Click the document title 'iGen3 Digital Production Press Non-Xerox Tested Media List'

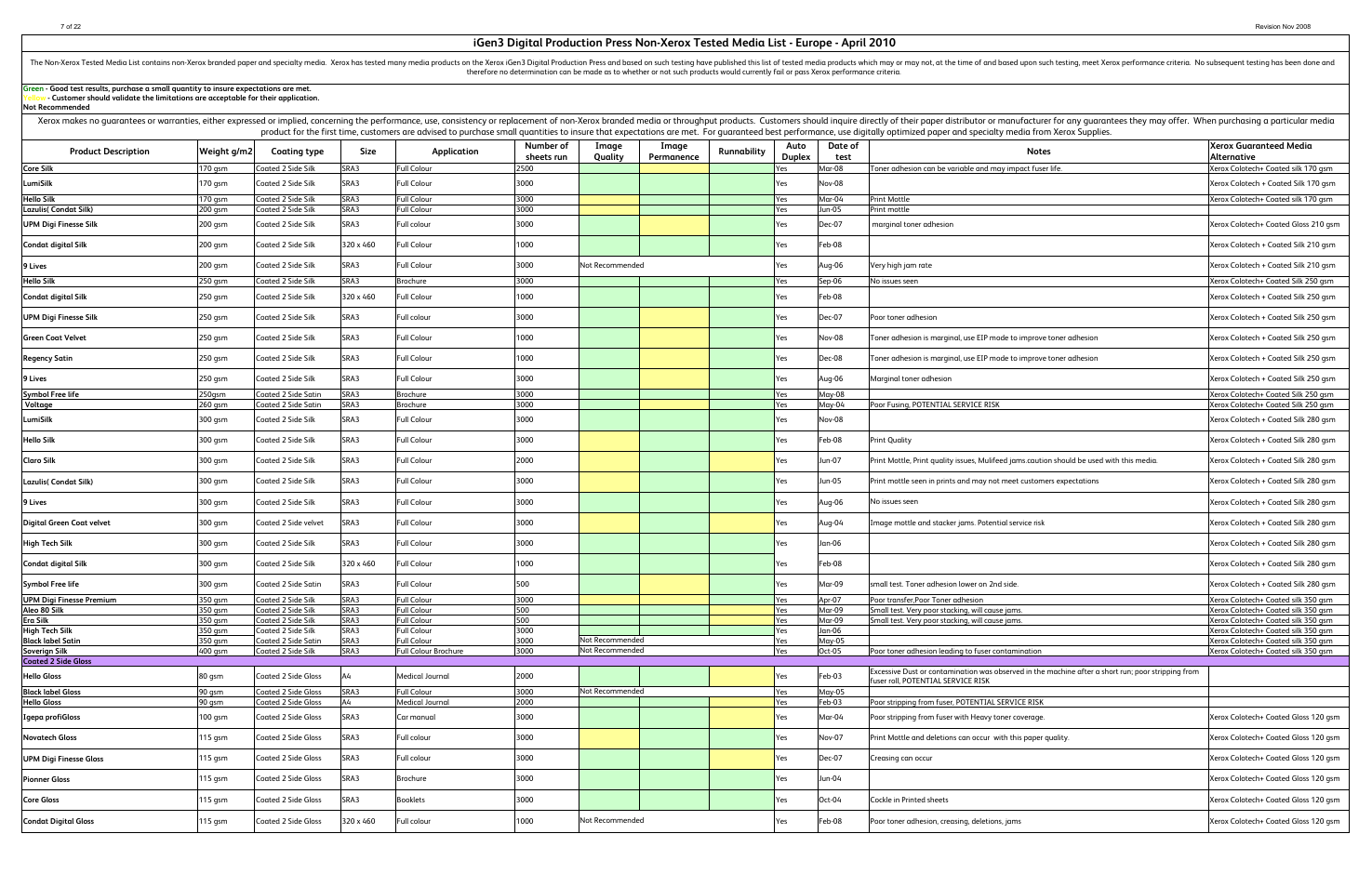point(685,43)
